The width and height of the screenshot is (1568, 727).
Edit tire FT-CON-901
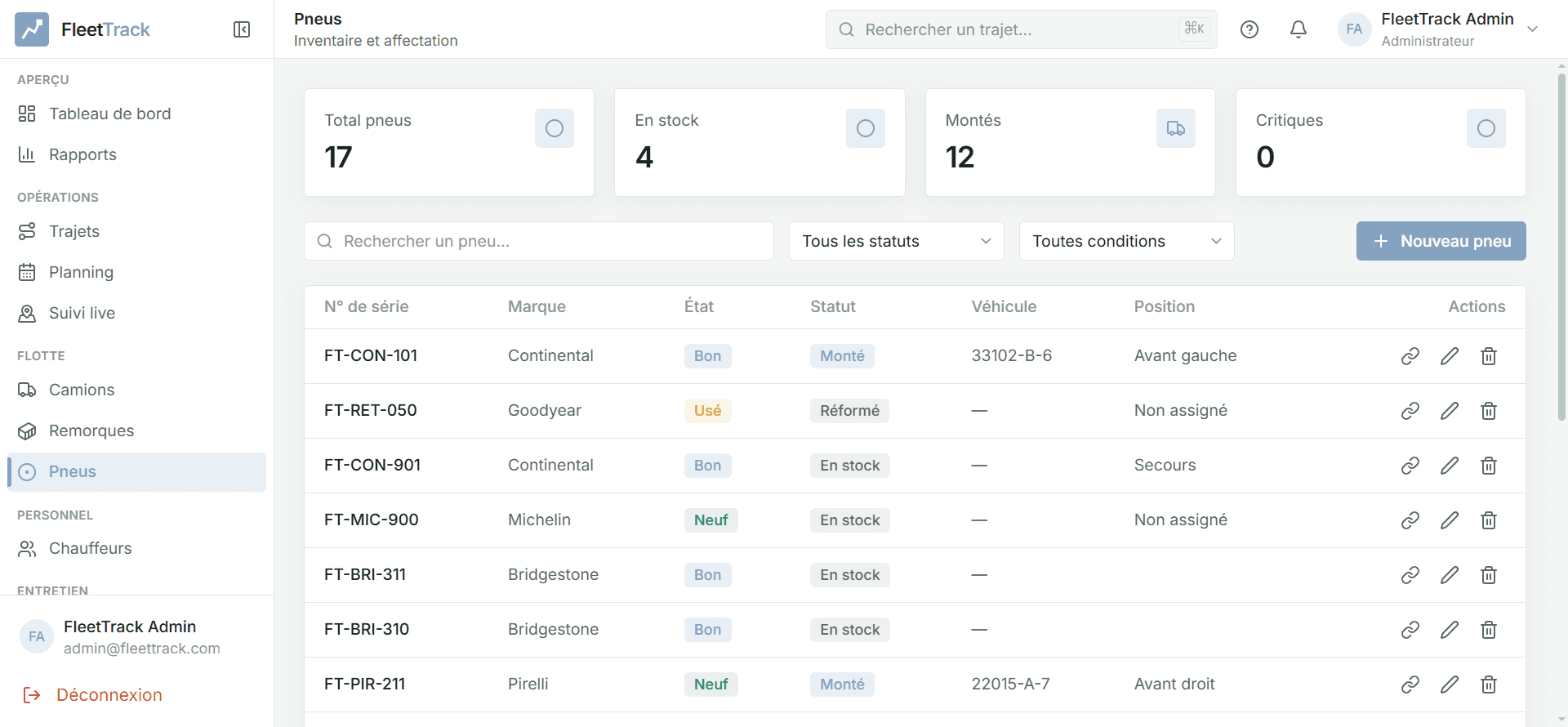pyautogui.click(x=1450, y=466)
